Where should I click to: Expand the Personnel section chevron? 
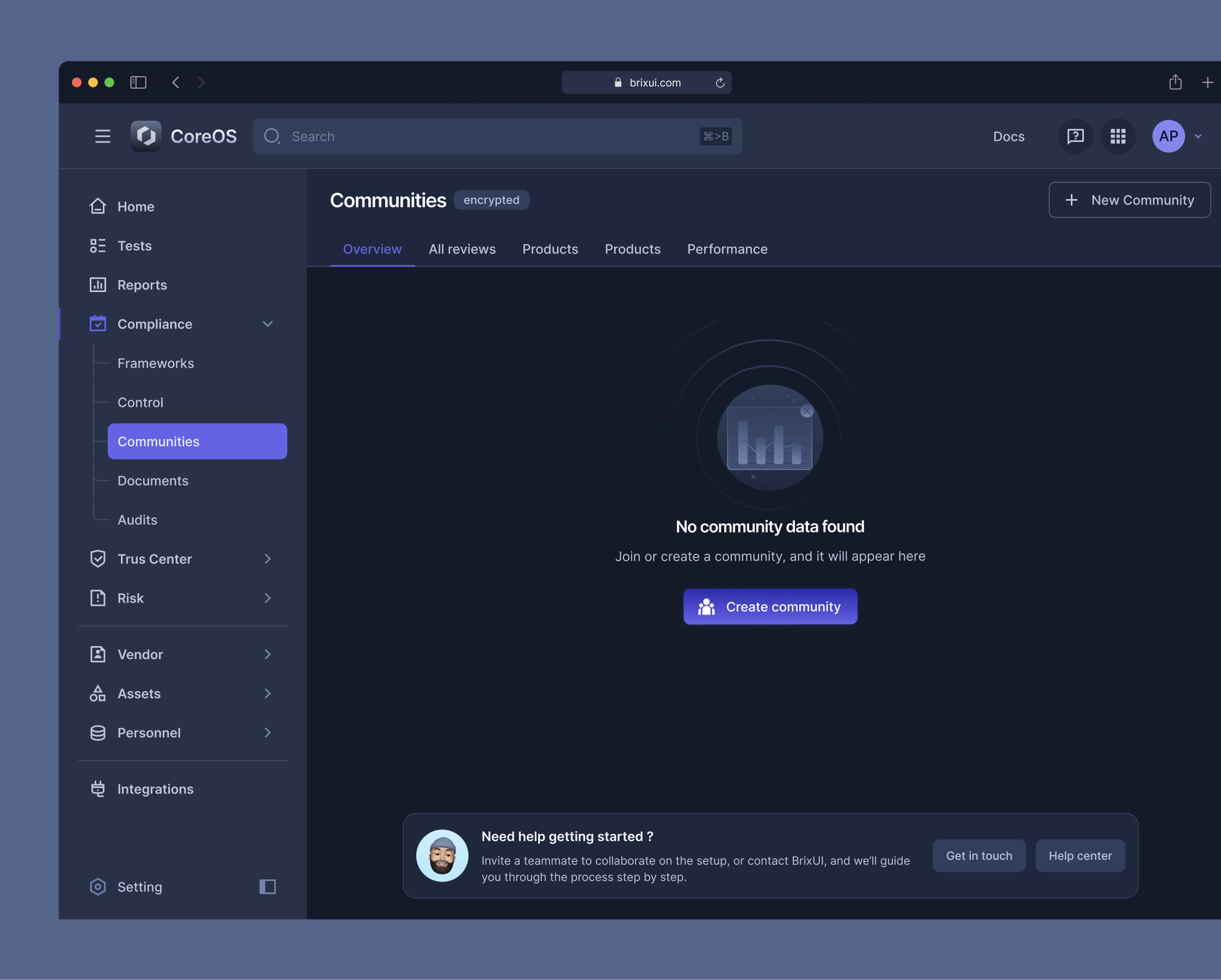[267, 733]
